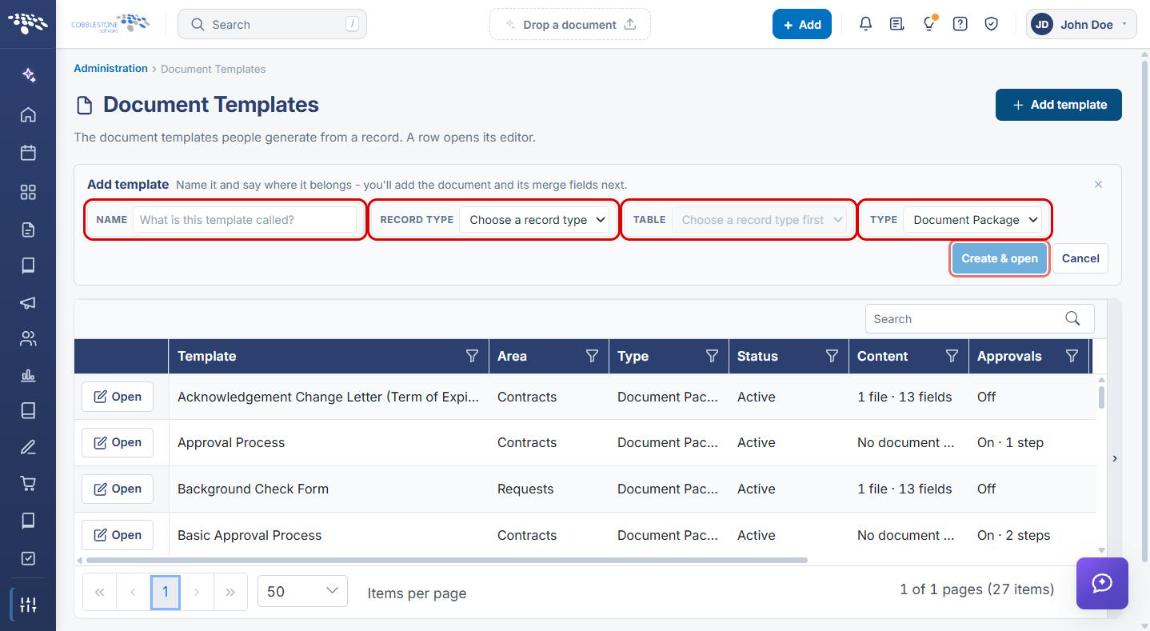
Task: Filter the Type column
Action: (711, 356)
